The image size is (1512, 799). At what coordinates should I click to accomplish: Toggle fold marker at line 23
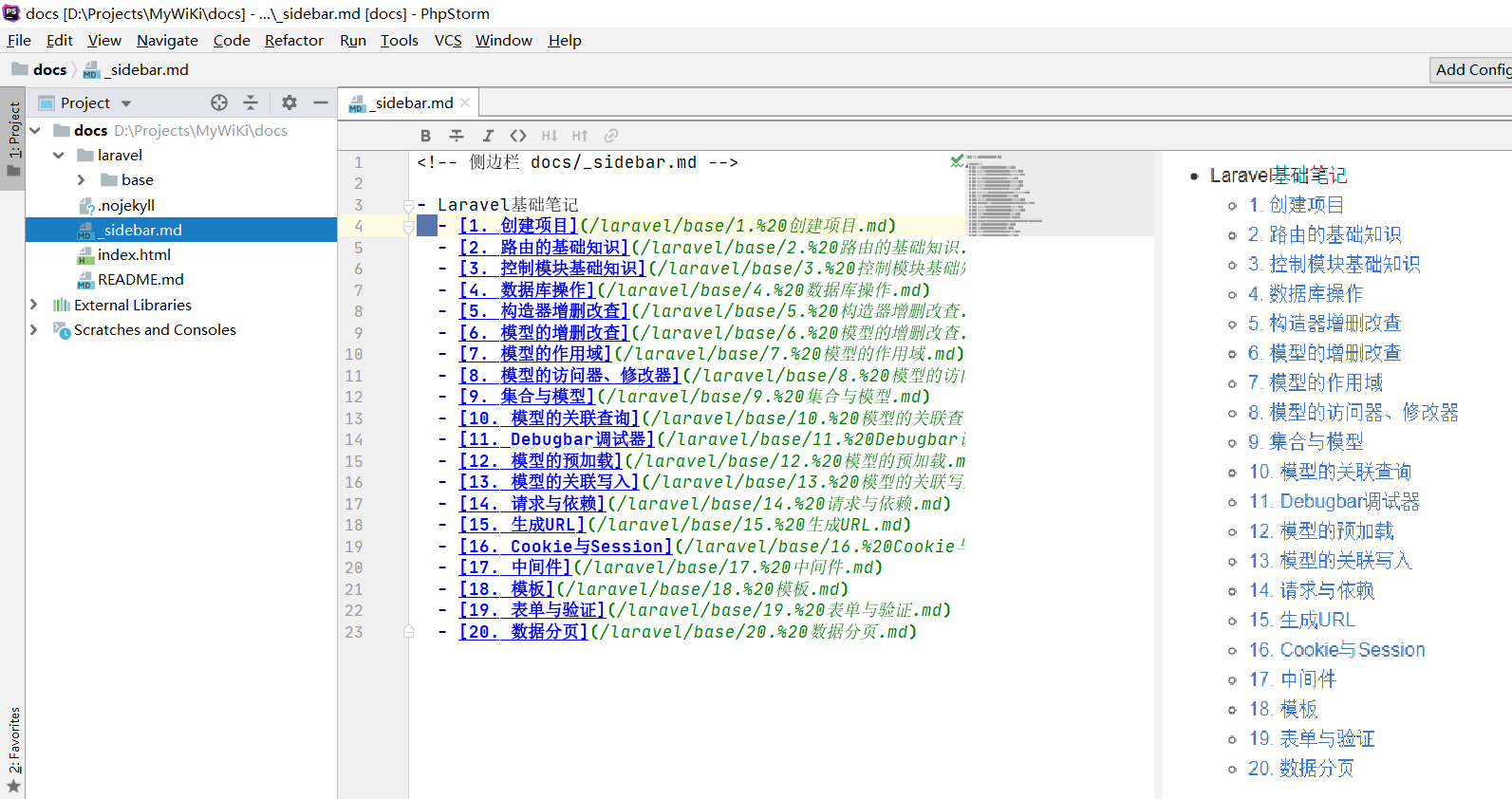(408, 631)
